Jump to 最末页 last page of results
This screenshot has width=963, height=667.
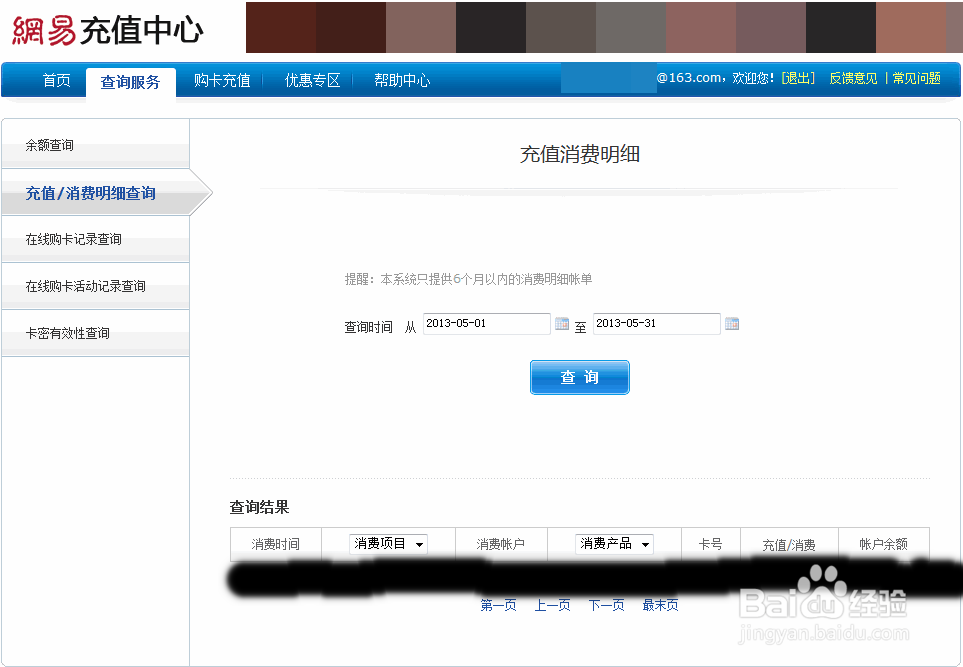point(659,605)
